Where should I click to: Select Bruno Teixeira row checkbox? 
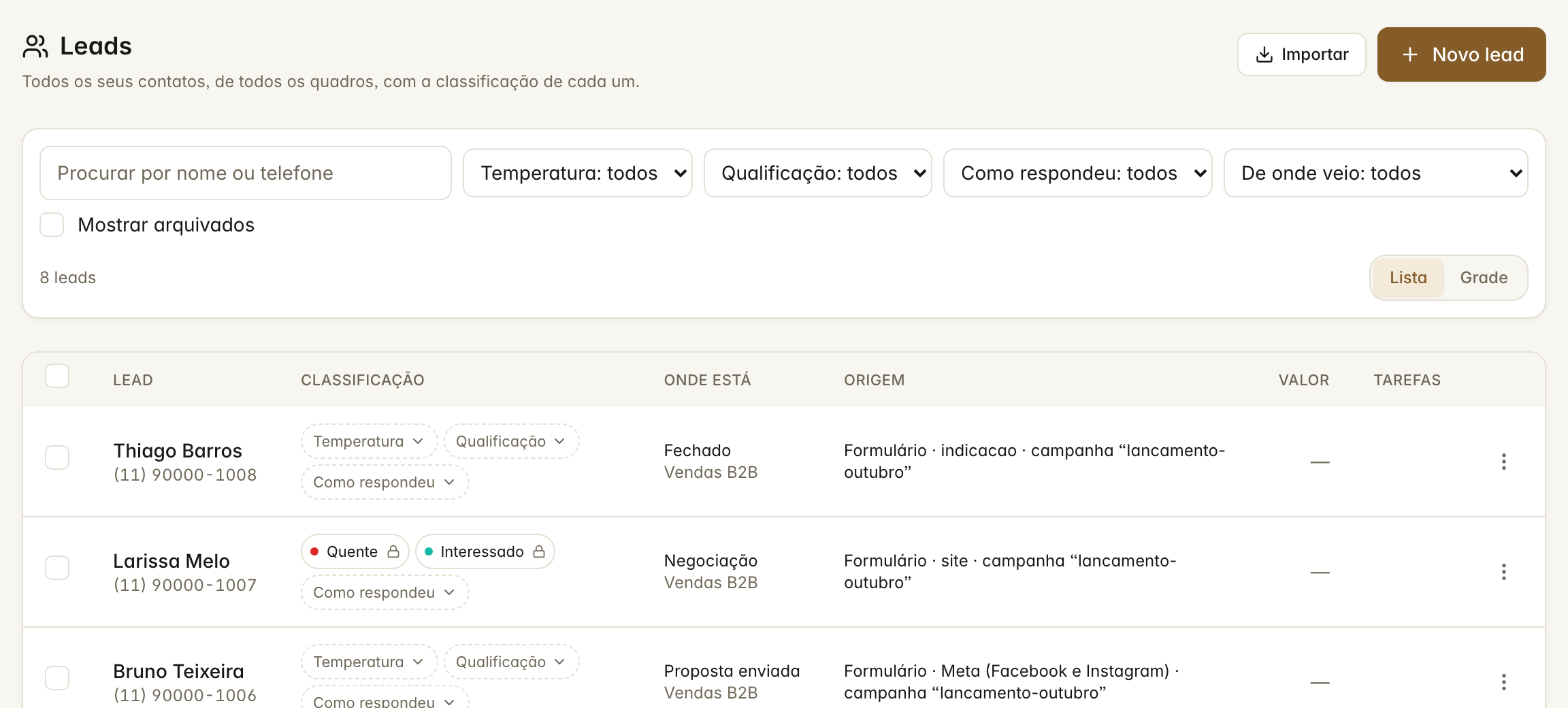pyautogui.click(x=57, y=678)
